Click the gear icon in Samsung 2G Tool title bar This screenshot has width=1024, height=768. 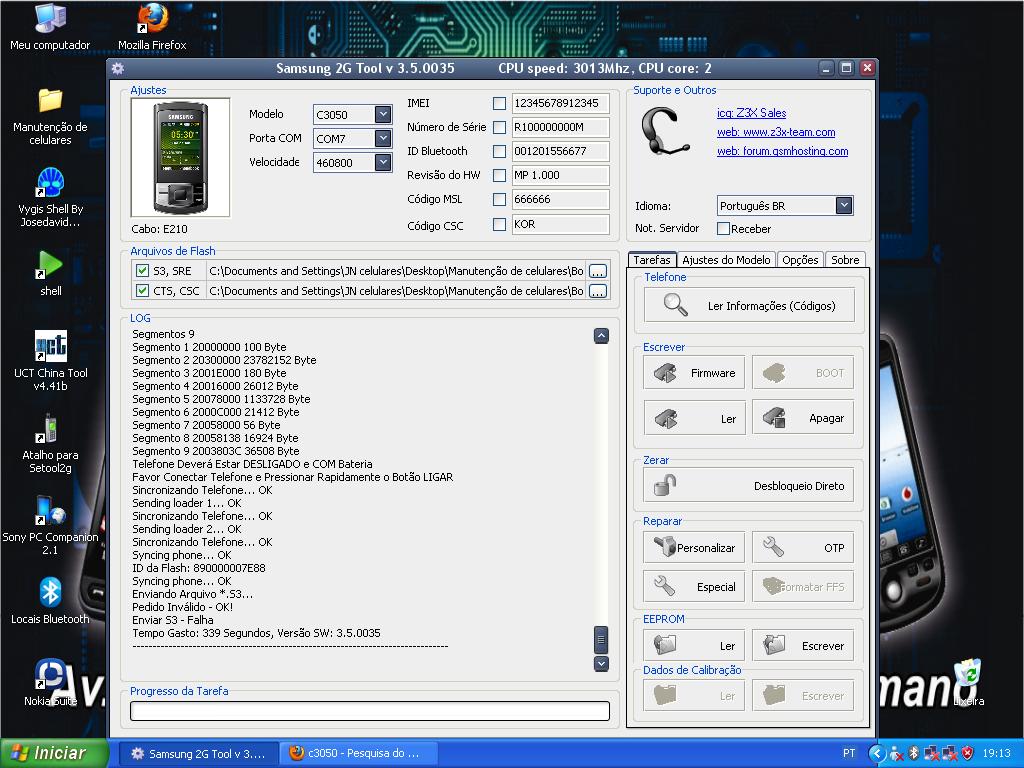click(118, 68)
